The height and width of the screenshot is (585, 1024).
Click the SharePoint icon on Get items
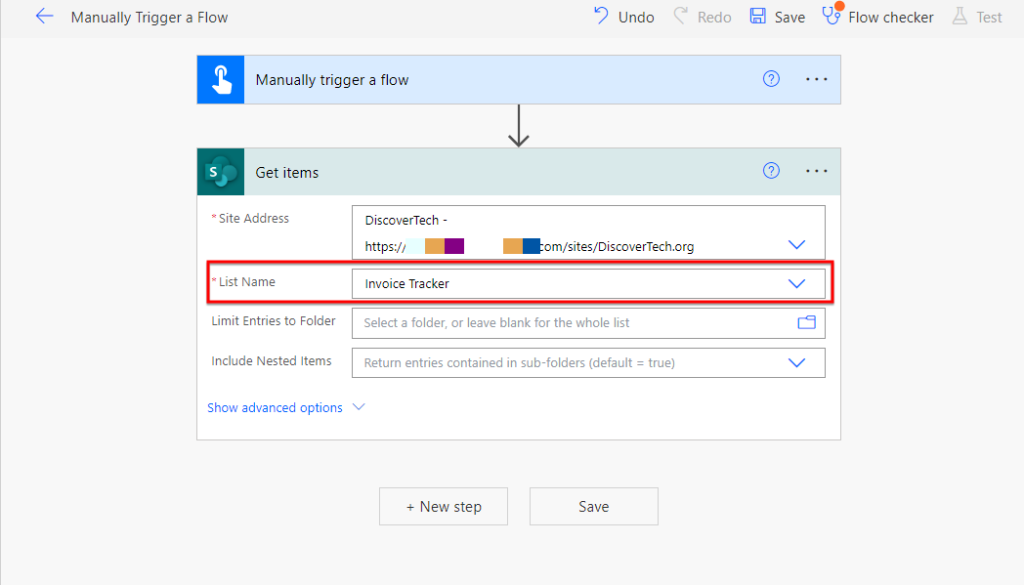(x=221, y=172)
